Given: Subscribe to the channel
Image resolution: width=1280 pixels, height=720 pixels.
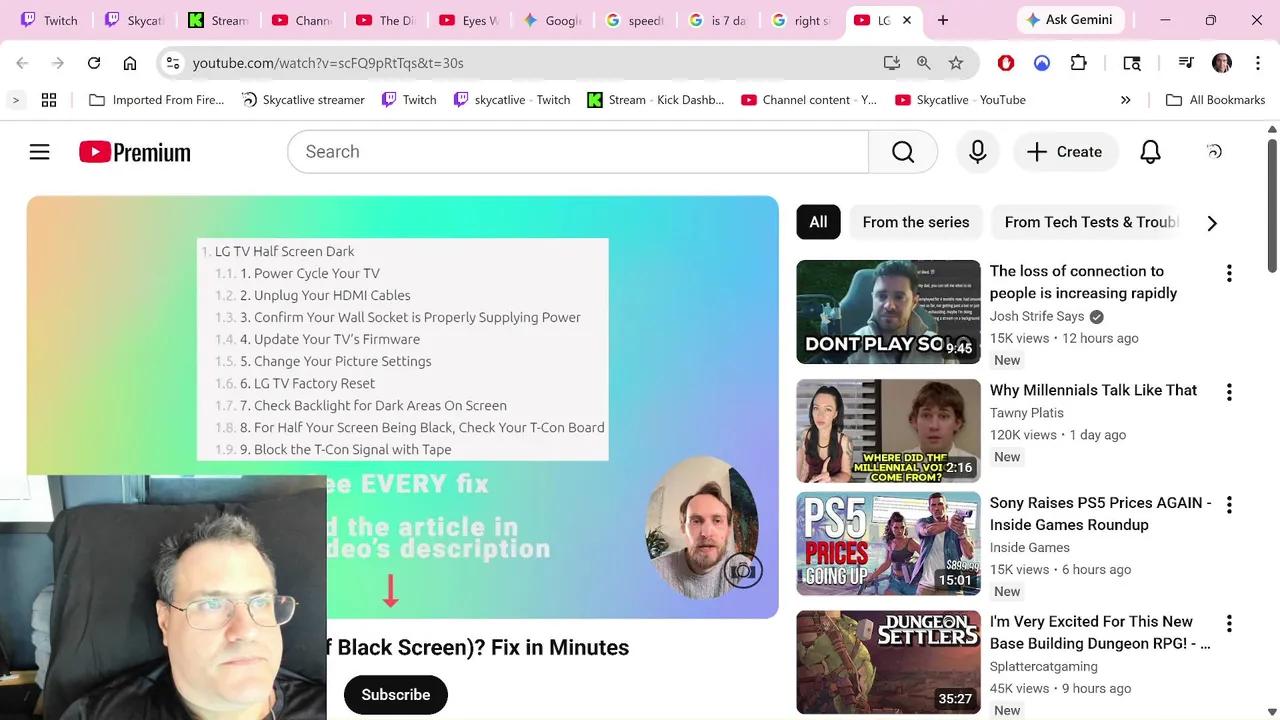Looking at the screenshot, I should (x=396, y=695).
